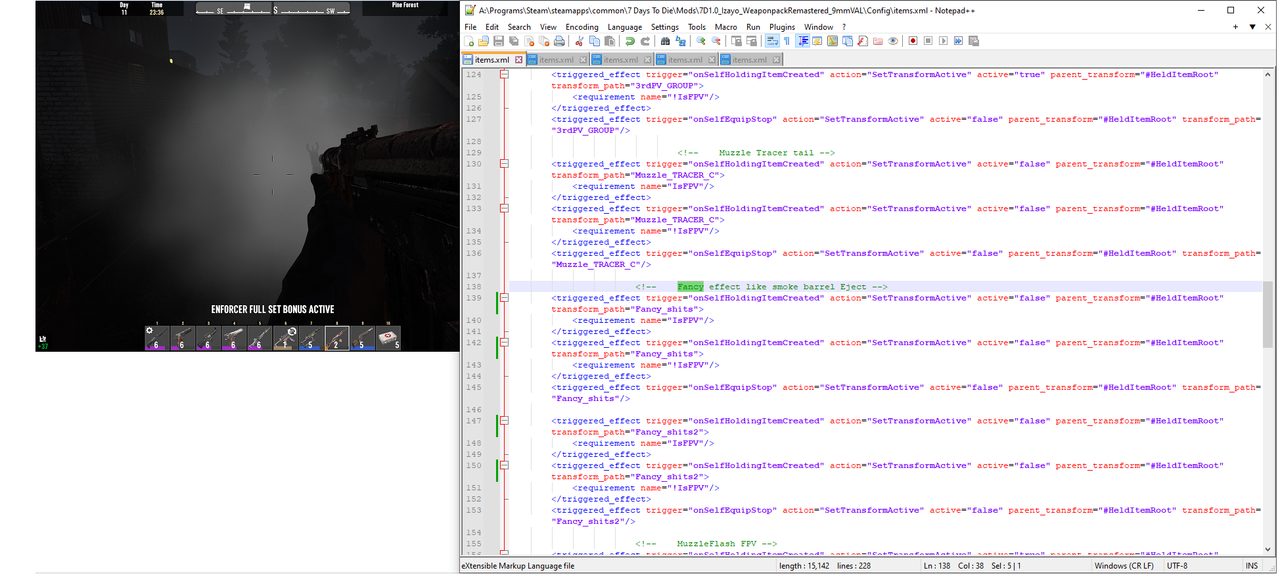Select game toolbelt slot 1 with gear icon
The width and height of the screenshot is (1280, 576).
[x=156, y=338]
